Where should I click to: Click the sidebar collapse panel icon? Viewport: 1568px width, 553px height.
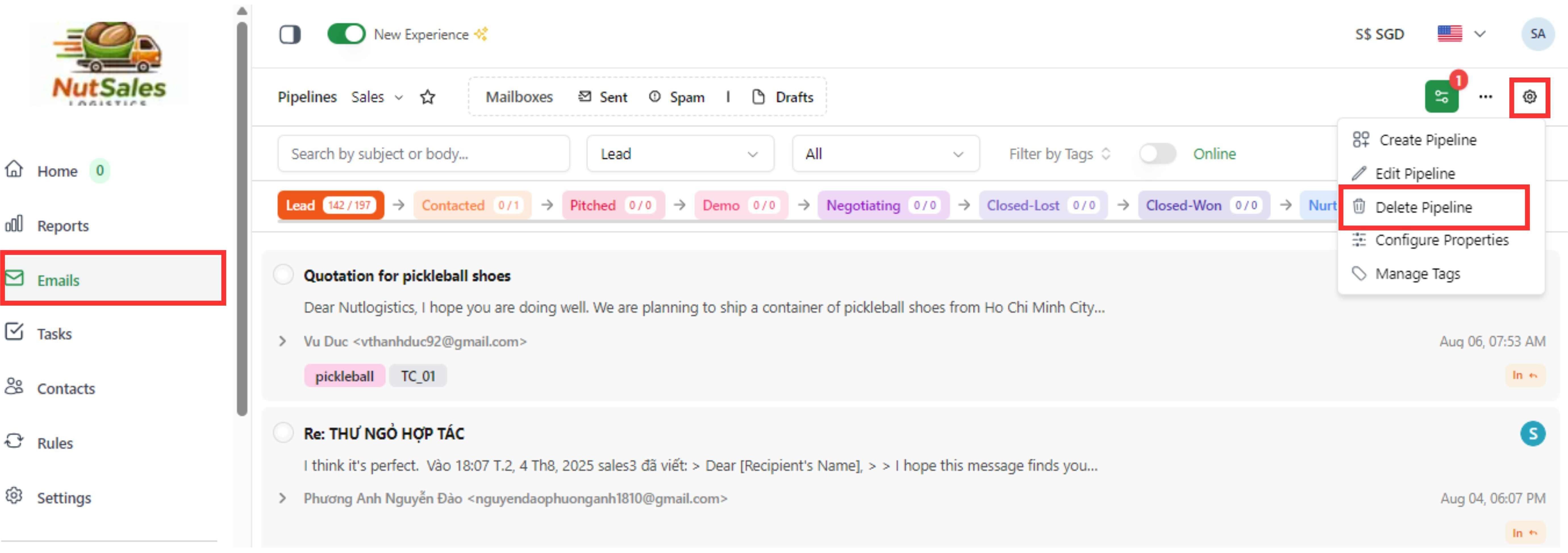(290, 34)
